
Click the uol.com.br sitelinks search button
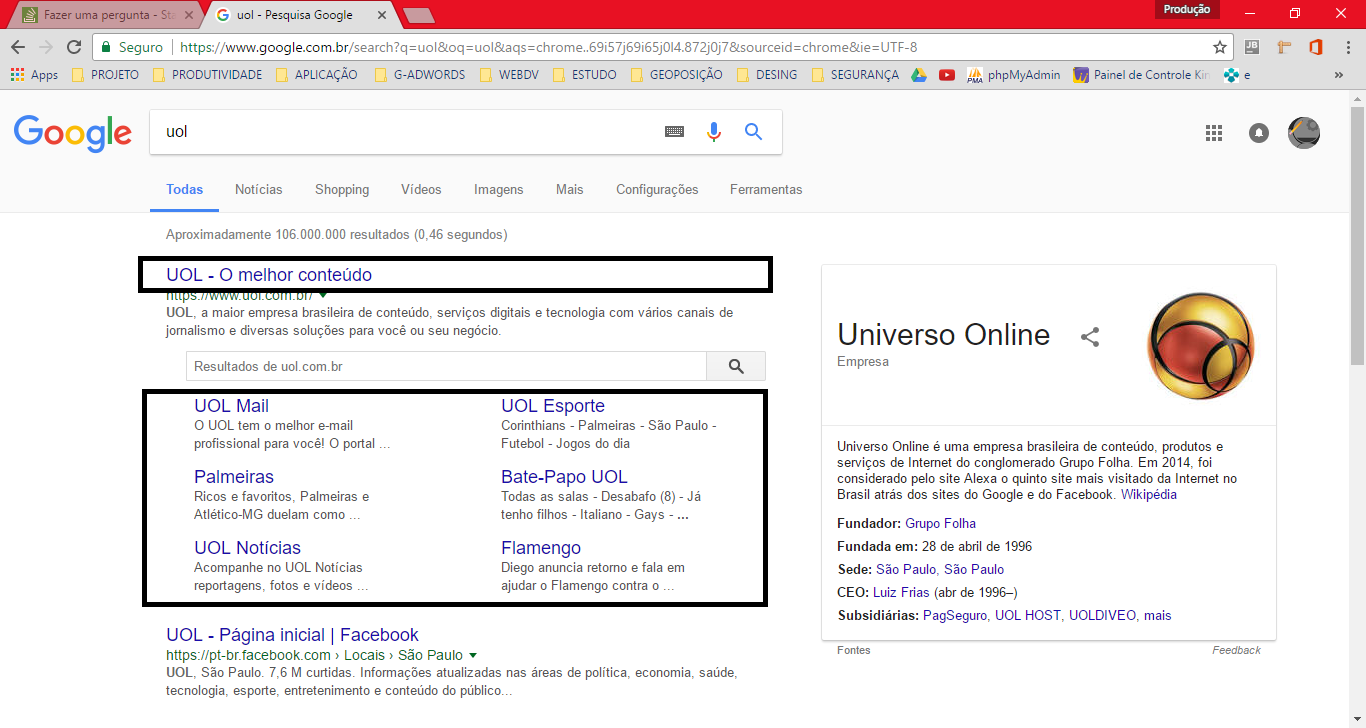(736, 366)
